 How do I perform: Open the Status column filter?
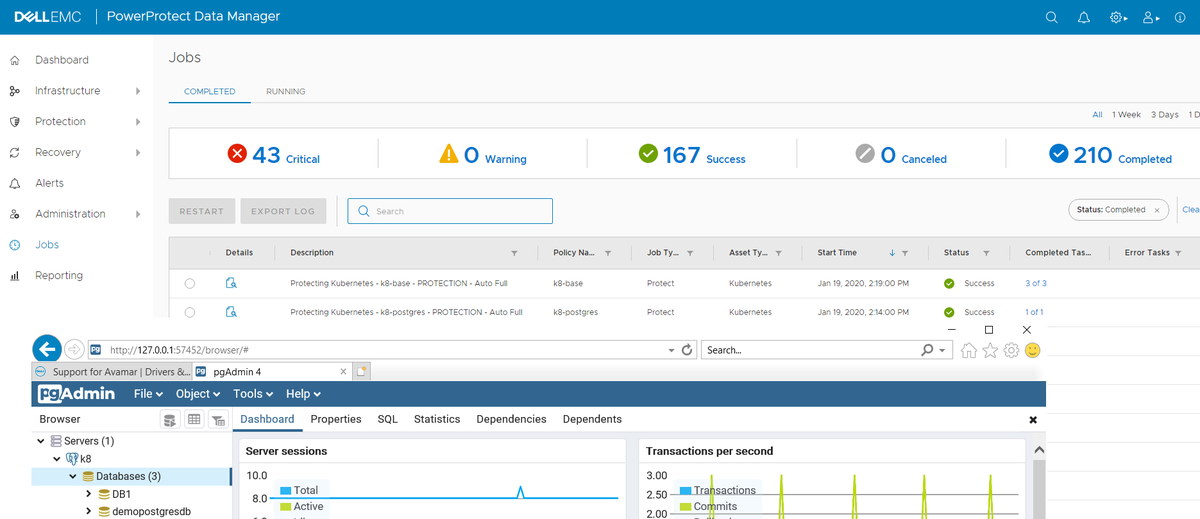tap(985, 253)
